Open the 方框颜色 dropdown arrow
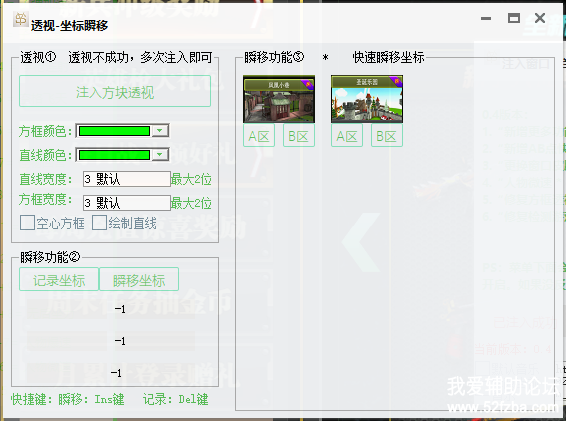This screenshot has width=566, height=421. point(160,131)
